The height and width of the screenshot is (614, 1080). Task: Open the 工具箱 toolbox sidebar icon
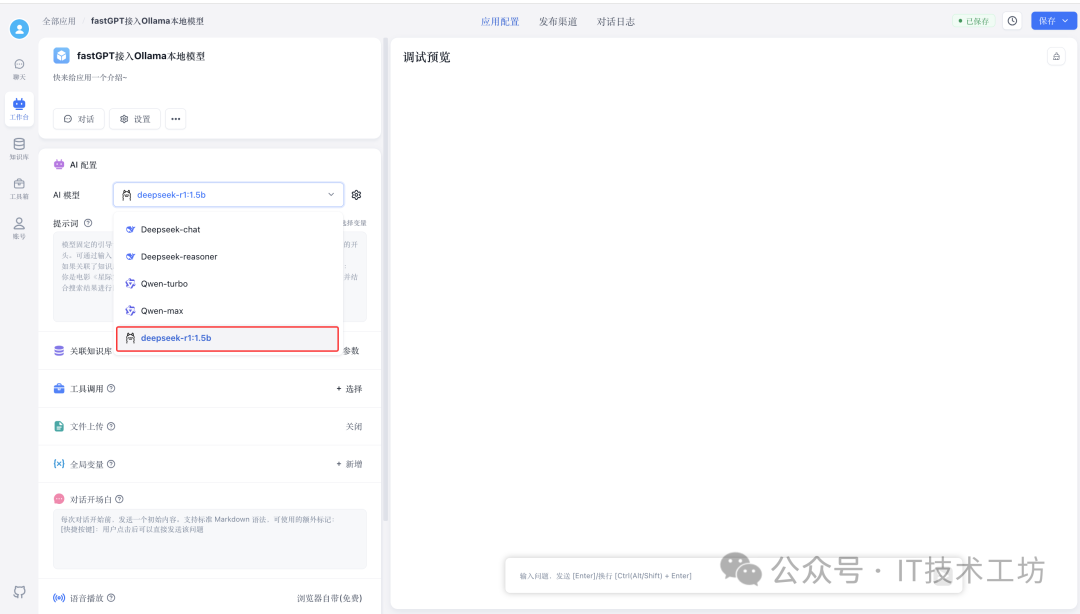click(19, 188)
